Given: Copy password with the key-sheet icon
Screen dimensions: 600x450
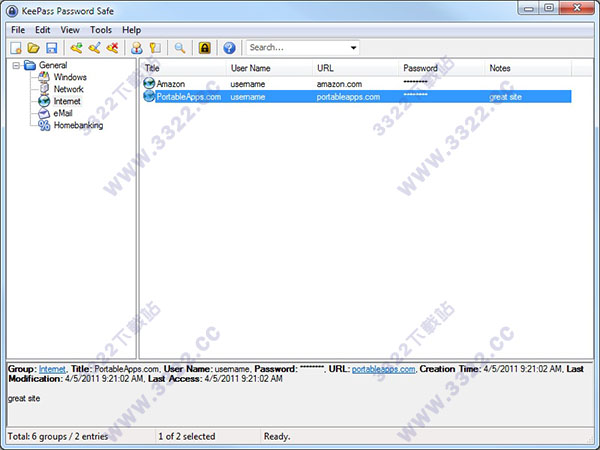Looking at the screenshot, I should click(155, 48).
